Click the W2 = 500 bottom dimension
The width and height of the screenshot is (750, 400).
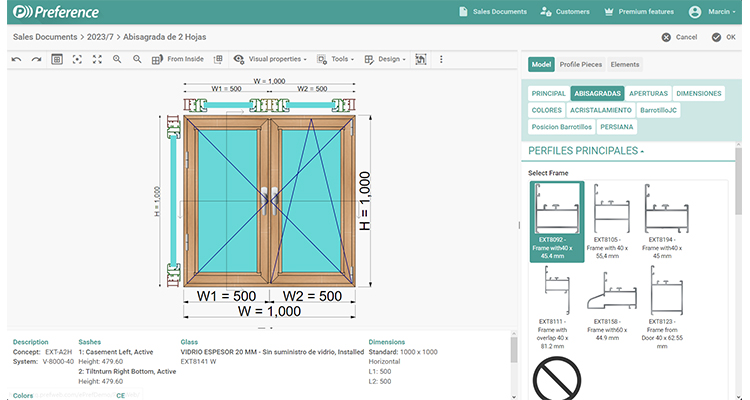312,296
